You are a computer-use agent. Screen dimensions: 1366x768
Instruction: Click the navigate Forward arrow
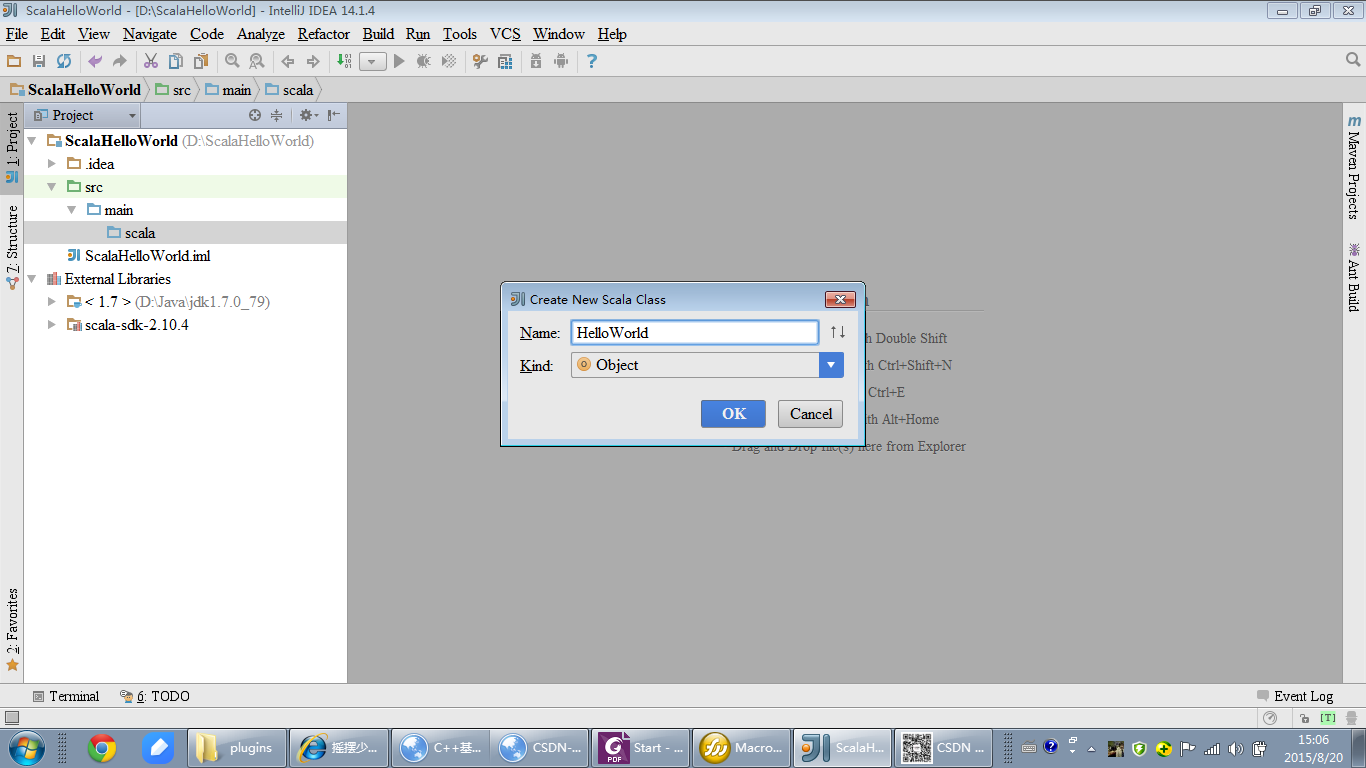[x=313, y=61]
